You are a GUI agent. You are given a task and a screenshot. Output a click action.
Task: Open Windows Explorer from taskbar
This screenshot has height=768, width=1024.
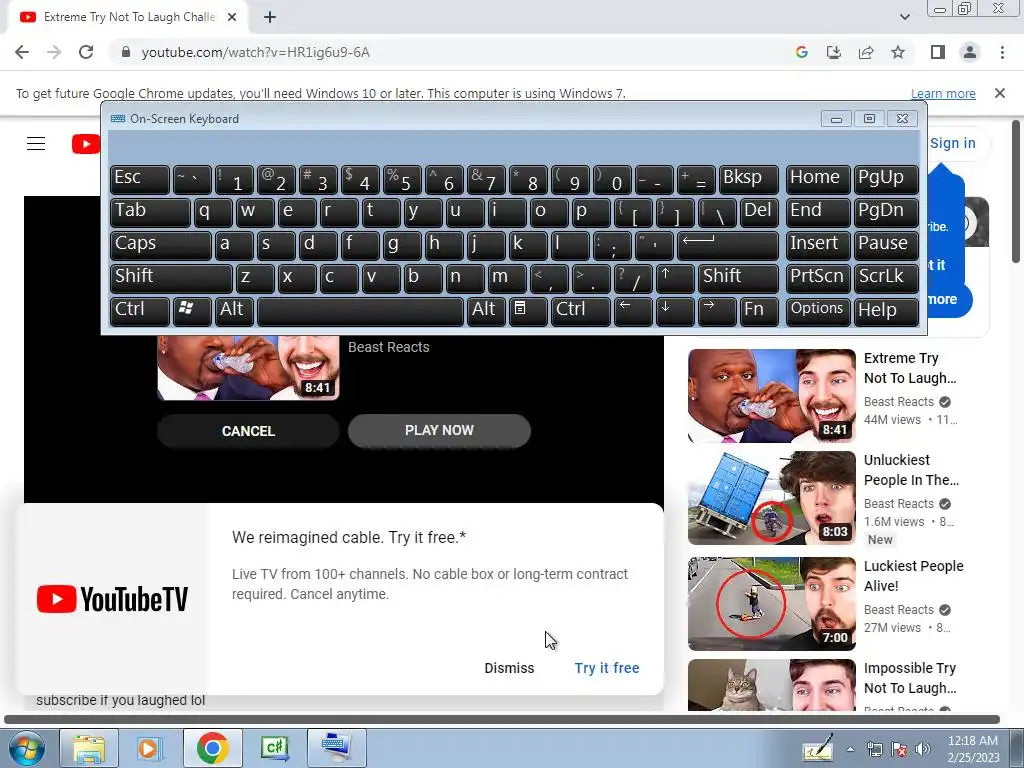click(89, 748)
